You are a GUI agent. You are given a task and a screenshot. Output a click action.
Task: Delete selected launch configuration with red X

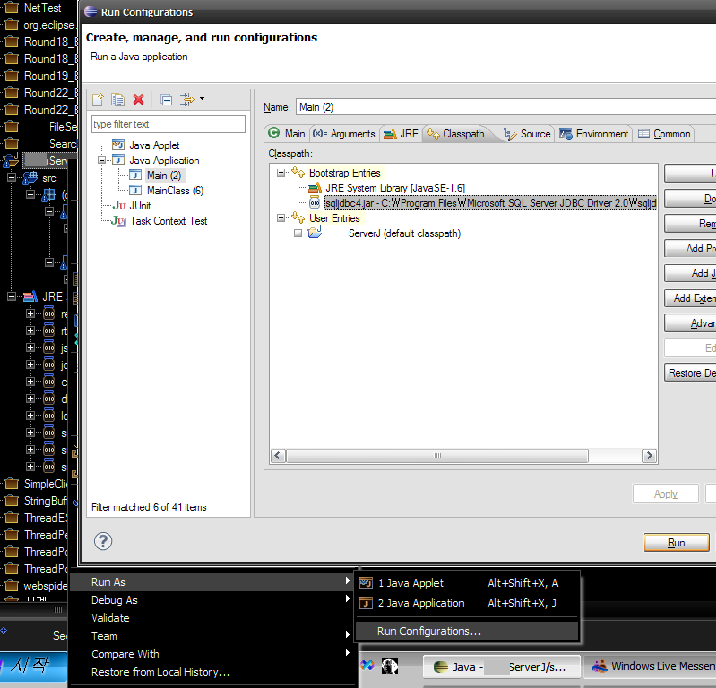point(138,99)
